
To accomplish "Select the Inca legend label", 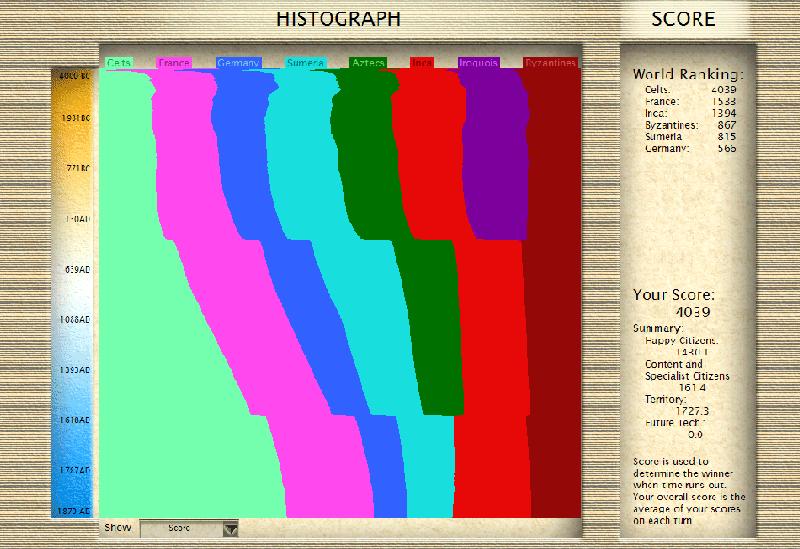I will point(422,63).
